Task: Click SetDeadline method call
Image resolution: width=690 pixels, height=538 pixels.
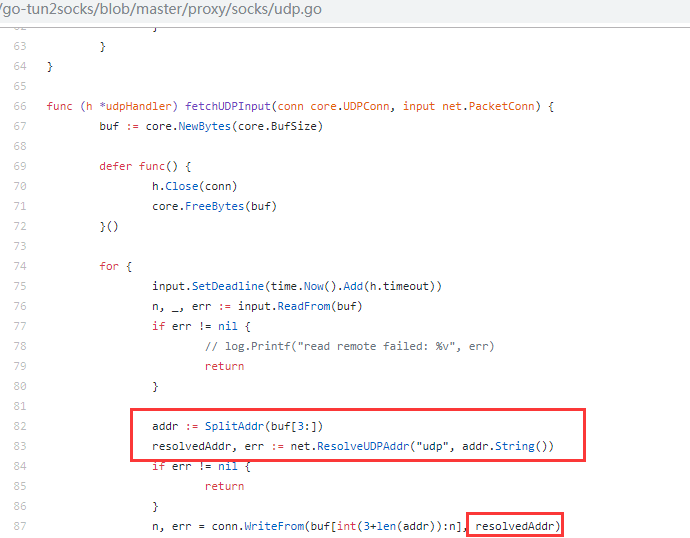Action: pos(228,286)
